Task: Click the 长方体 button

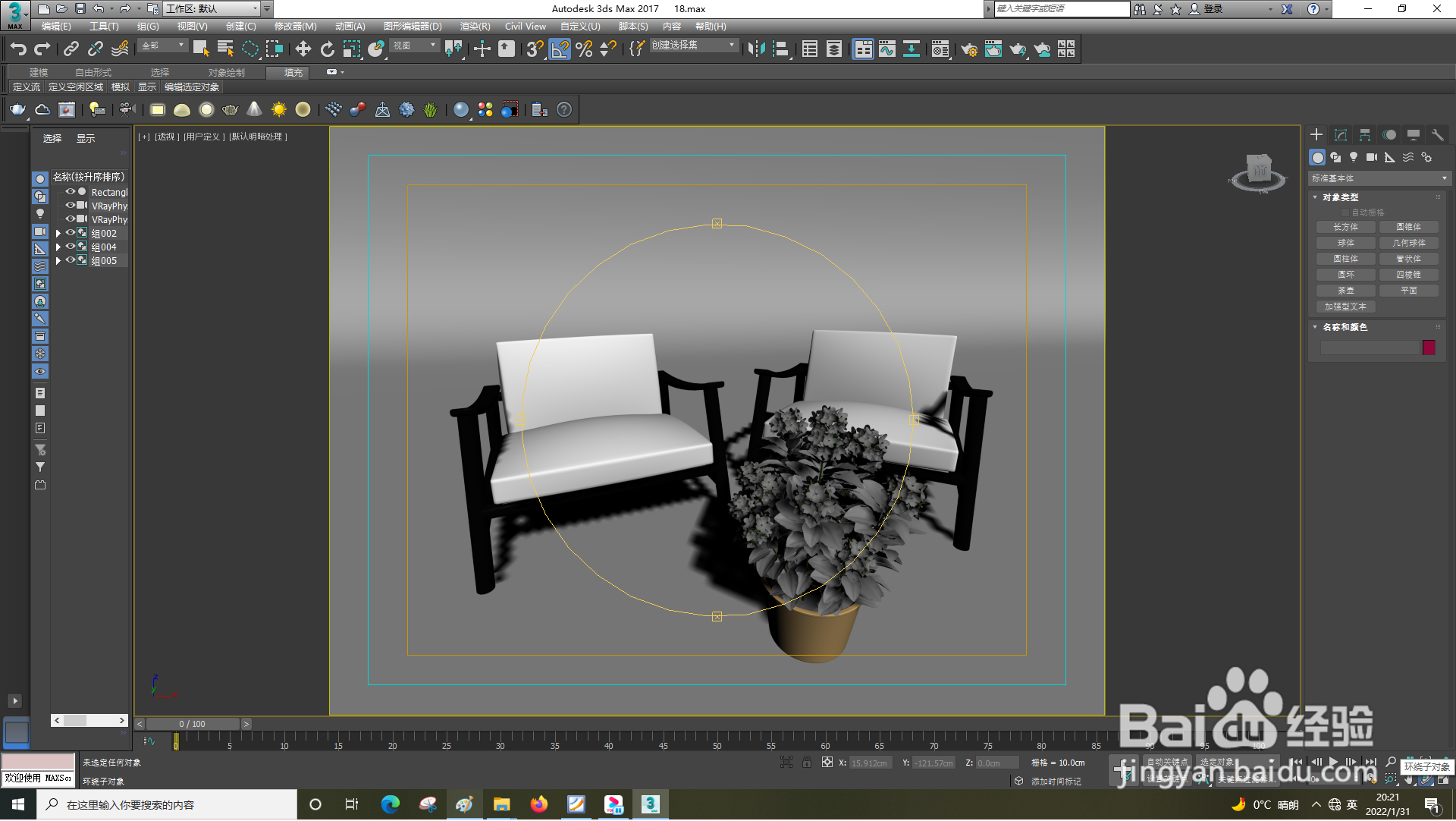Action: pyautogui.click(x=1345, y=227)
